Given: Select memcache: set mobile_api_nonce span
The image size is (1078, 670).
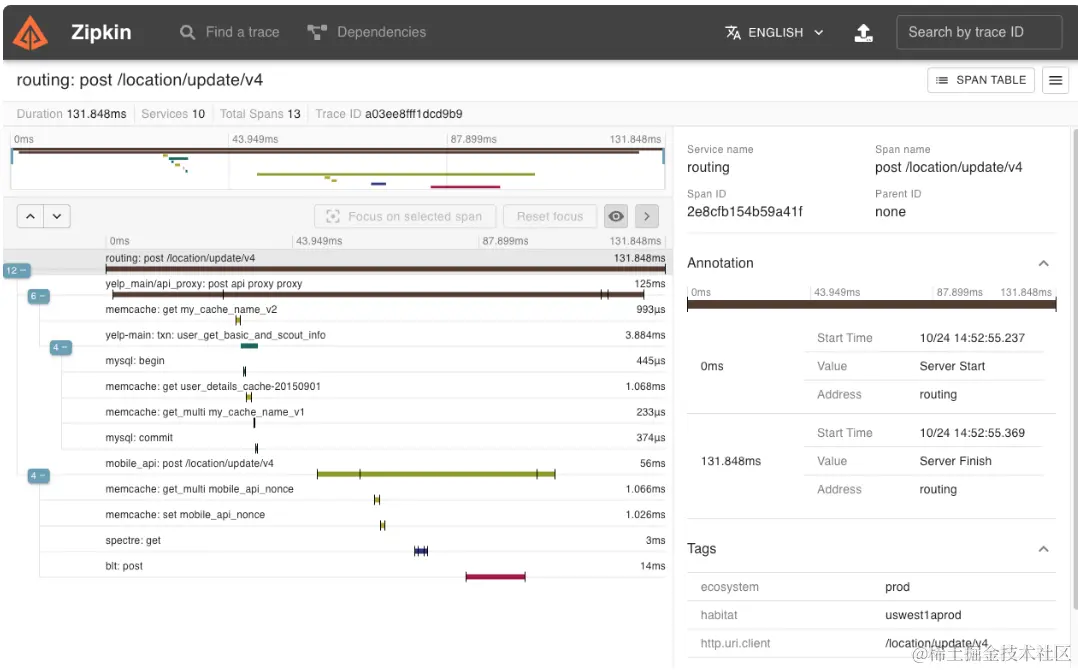Looking at the screenshot, I should click(x=385, y=519).
